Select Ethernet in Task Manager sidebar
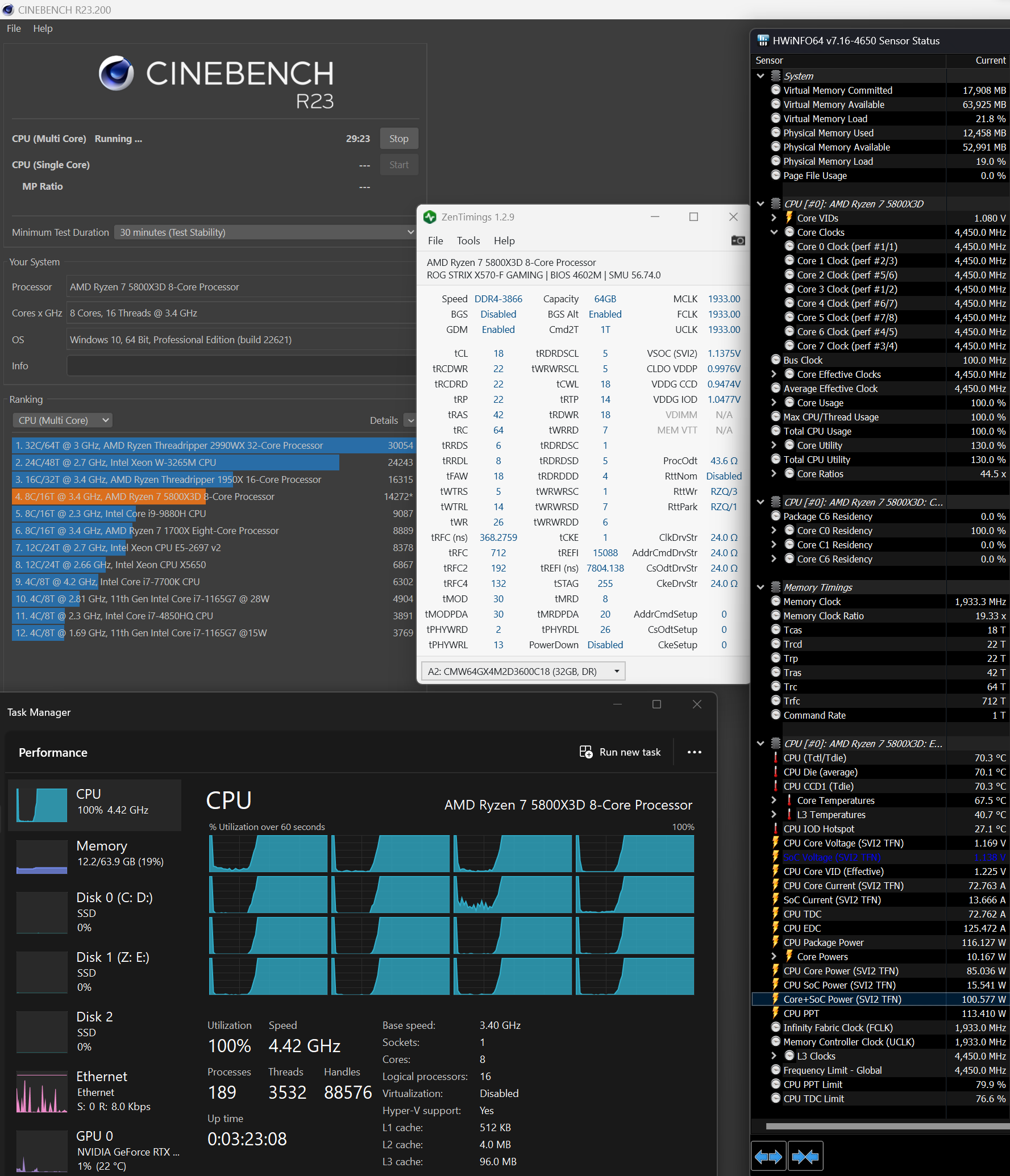Screen dimensions: 1010x1176 [x=94, y=1091]
